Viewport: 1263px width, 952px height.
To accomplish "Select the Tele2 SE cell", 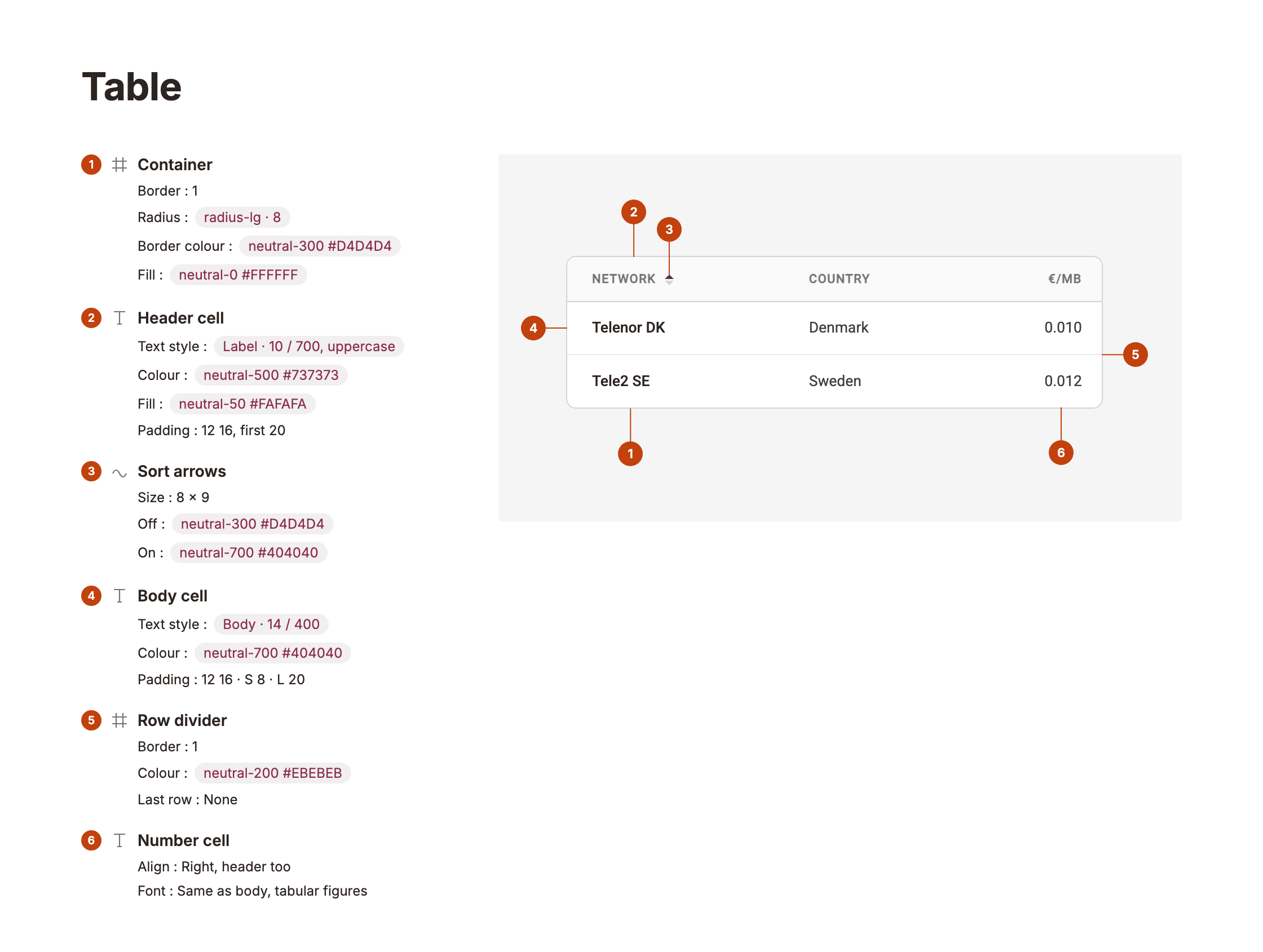I will point(621,381).
